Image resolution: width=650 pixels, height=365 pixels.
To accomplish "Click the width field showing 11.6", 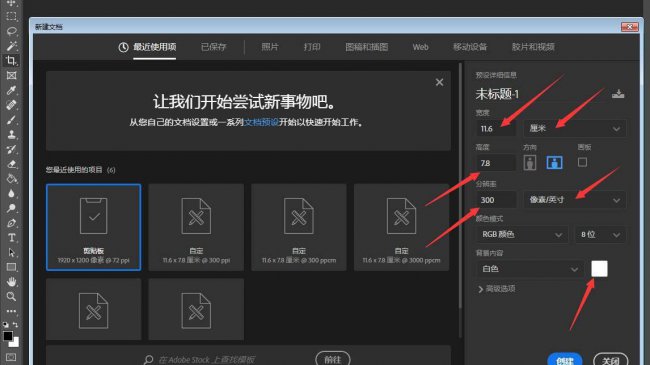I will (496, 129).
